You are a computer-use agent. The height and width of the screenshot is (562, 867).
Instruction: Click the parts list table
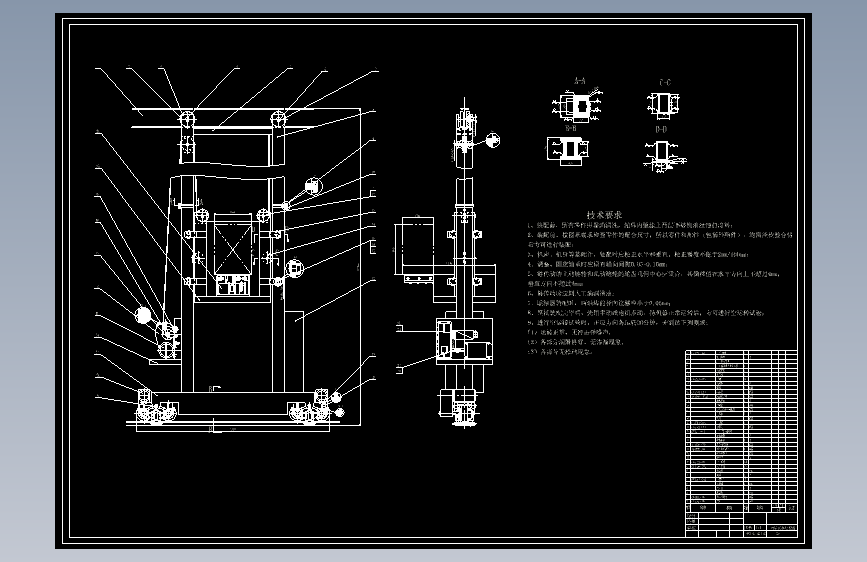pyautogui.click(x=741, y=431)
